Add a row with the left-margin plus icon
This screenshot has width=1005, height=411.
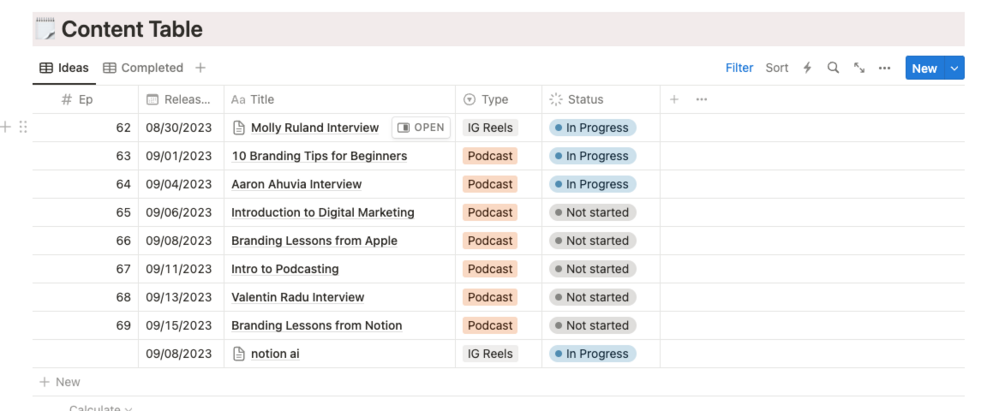[7, 127]
